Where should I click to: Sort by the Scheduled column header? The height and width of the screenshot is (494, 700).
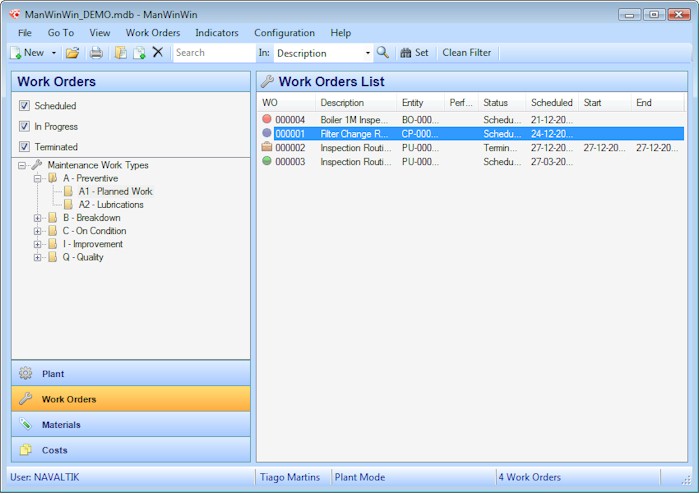pyautogui.click(x=552, y=103)
